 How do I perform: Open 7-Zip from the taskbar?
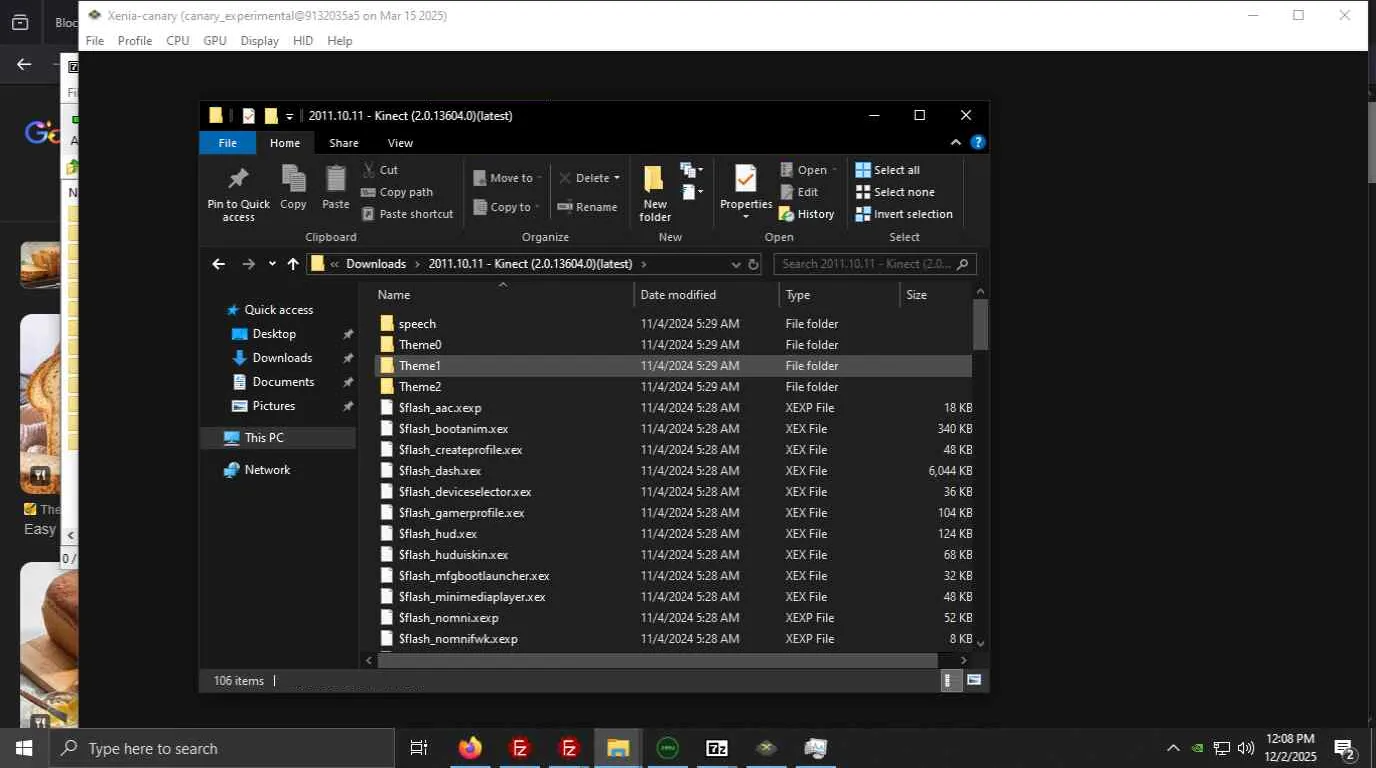point(717,748)
